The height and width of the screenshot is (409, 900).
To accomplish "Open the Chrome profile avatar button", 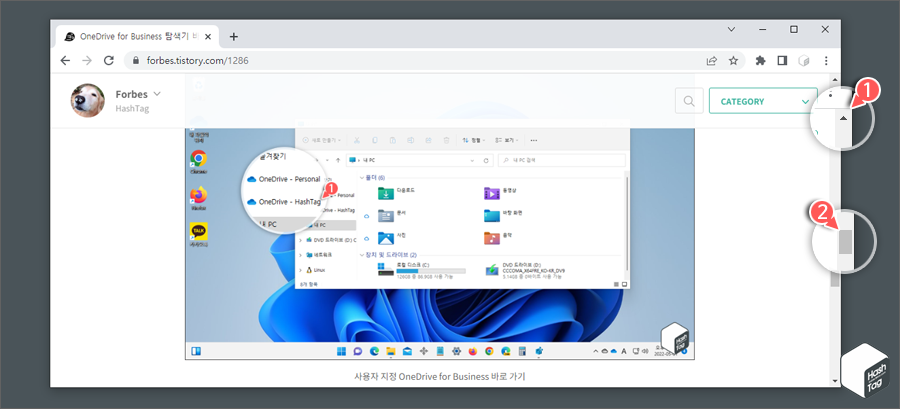I will click(804, 60).
